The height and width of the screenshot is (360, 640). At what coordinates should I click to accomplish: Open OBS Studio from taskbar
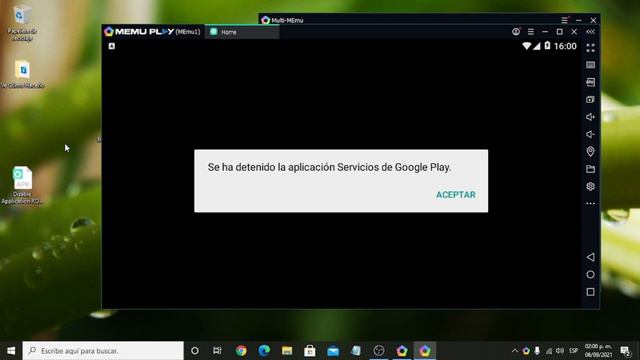click(379, 351)
